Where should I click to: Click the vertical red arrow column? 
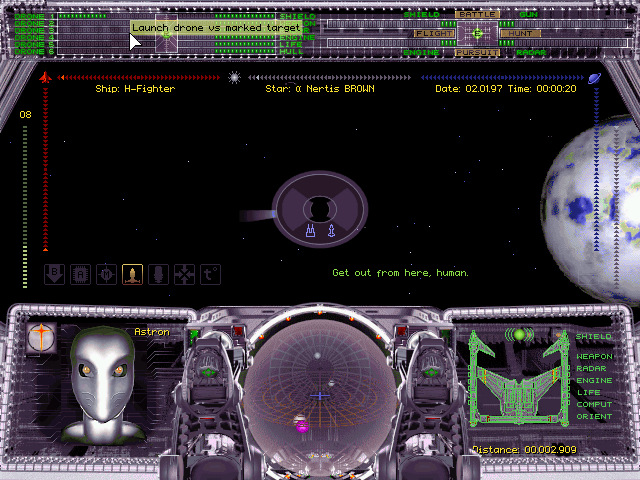[45, 169]
